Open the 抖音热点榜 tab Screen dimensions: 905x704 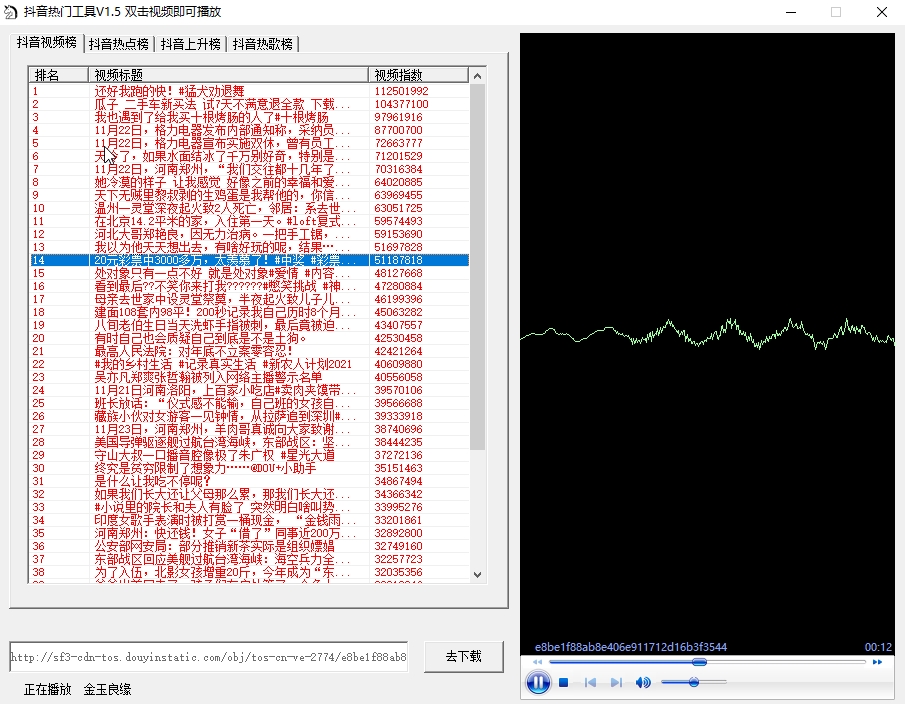coord(119,44)
